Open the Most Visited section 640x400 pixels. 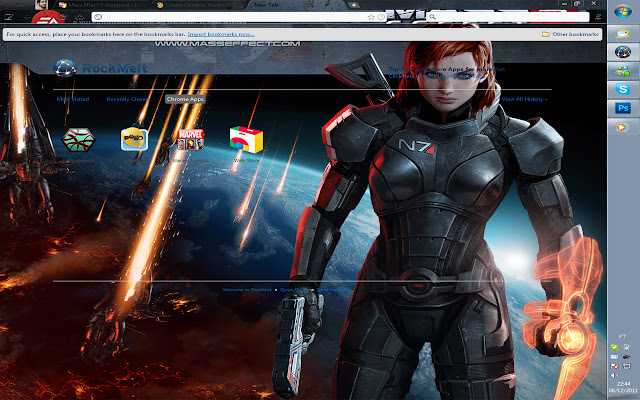(73, 99)
